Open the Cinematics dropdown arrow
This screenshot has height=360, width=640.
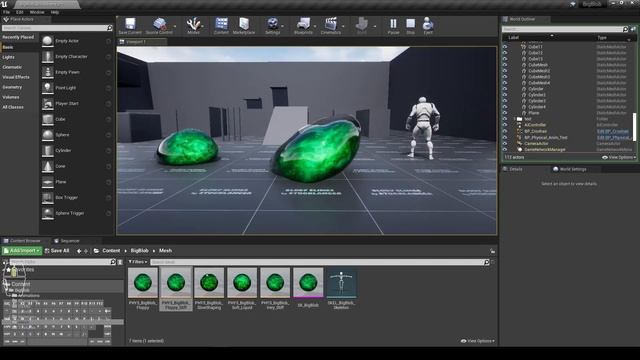pos(343,26)
